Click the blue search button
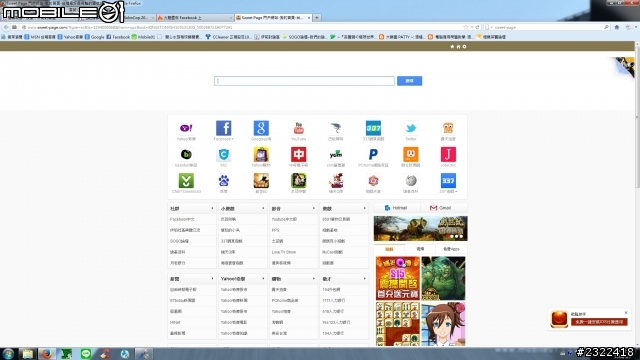The image size is (640, 360). (x=409, y=81)
